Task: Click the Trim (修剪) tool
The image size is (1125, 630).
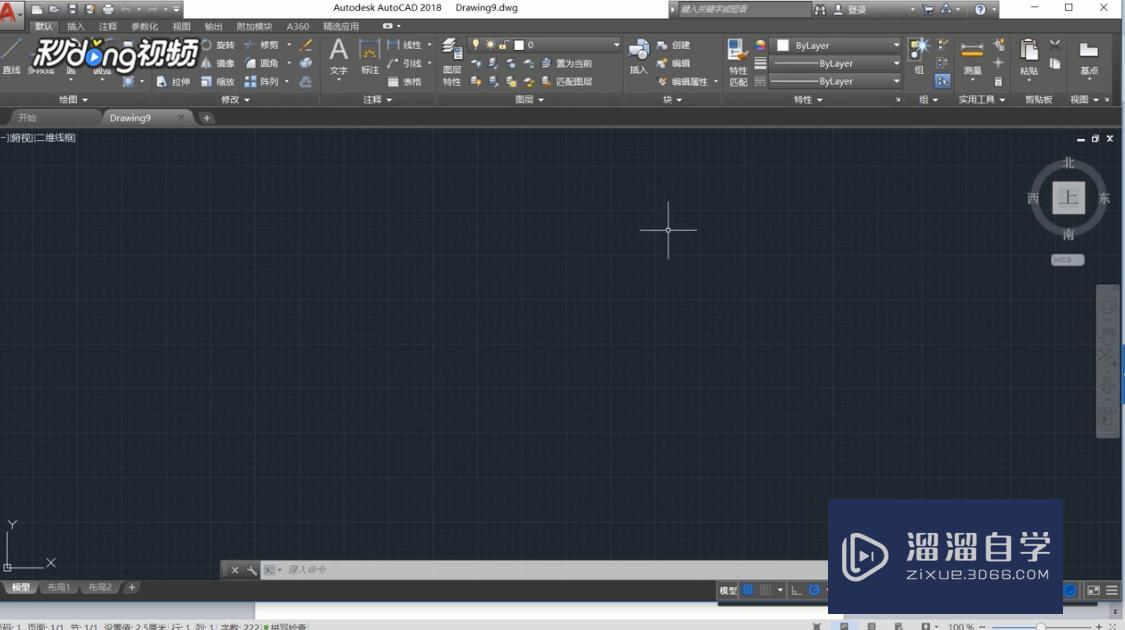Action: click(262, 44)
